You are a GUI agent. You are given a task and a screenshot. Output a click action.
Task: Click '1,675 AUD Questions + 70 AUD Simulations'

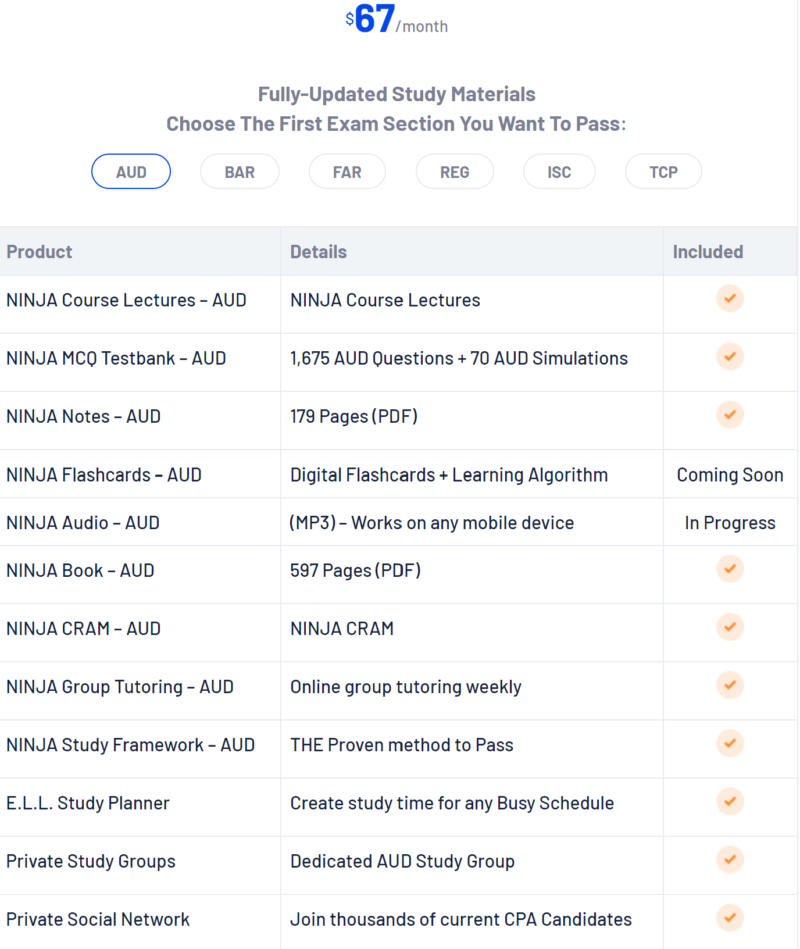coord(459,358)
